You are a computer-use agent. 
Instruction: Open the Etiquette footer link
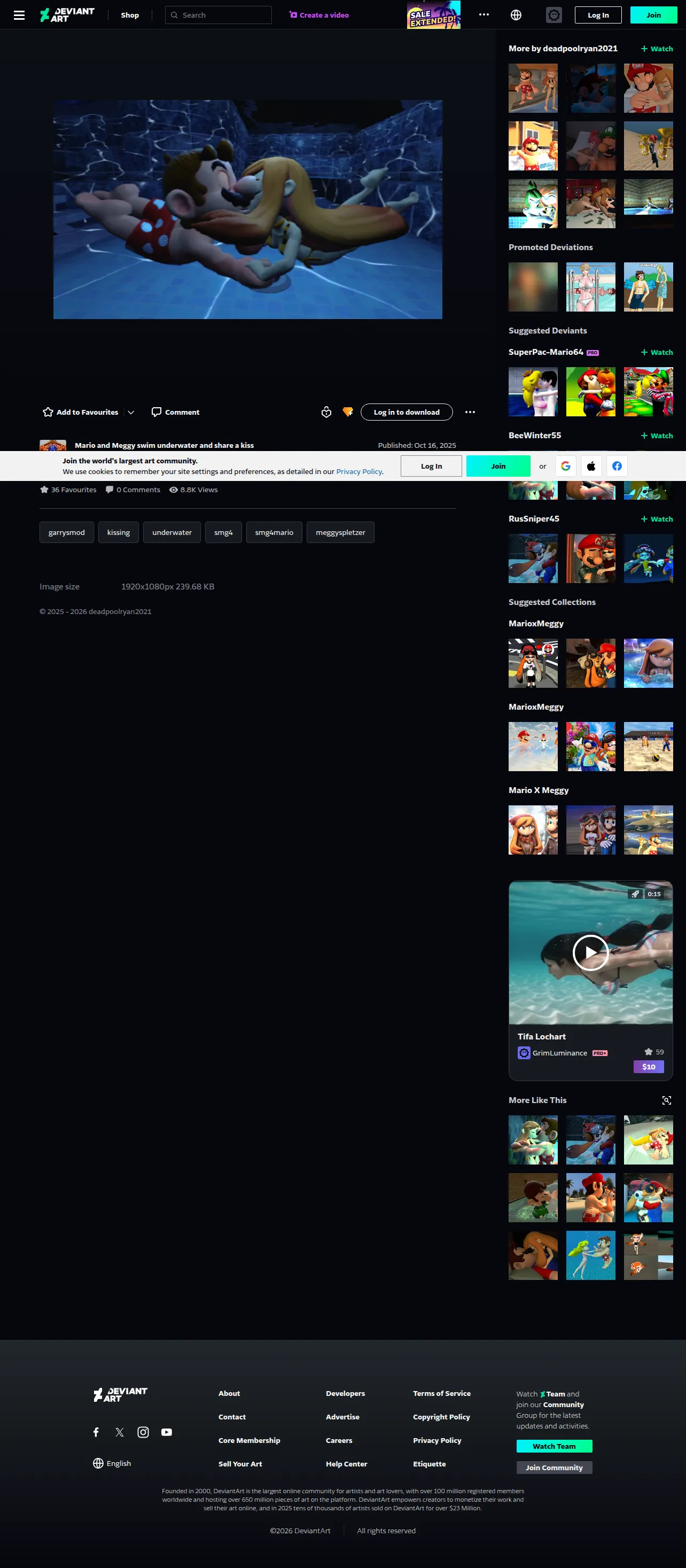point(429,1464)
